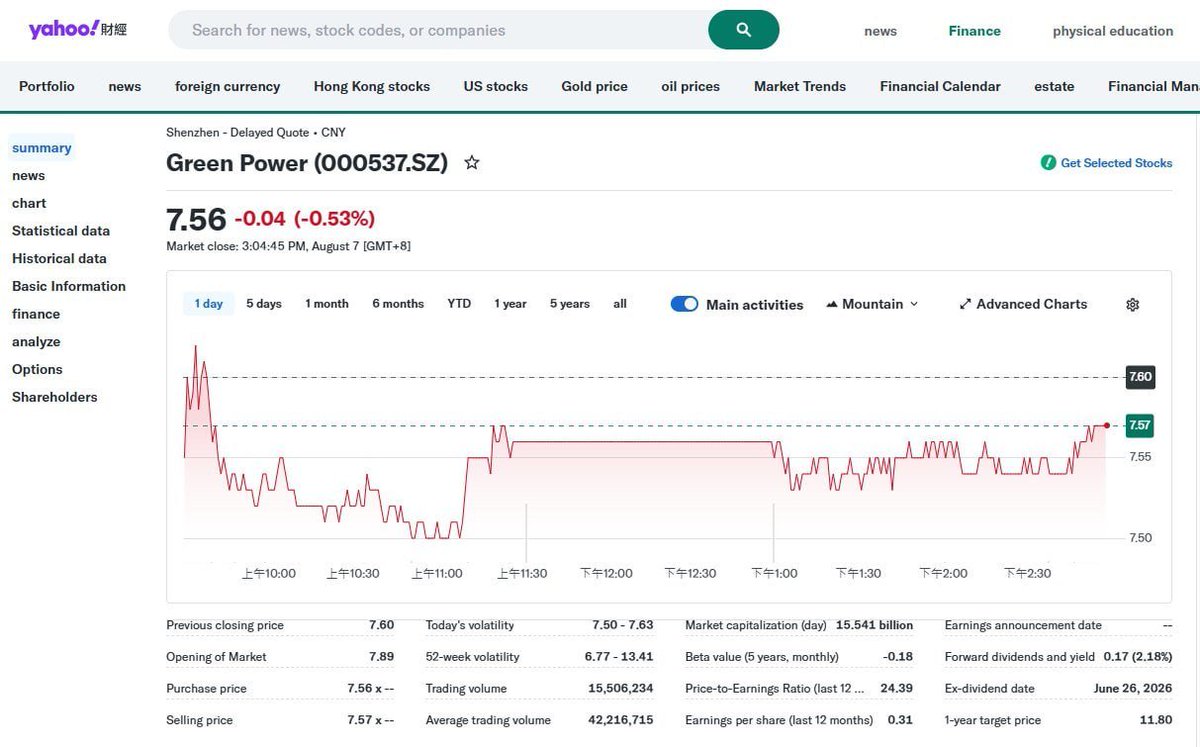Click the Get Selected Stocks link

pos(1116,162)
